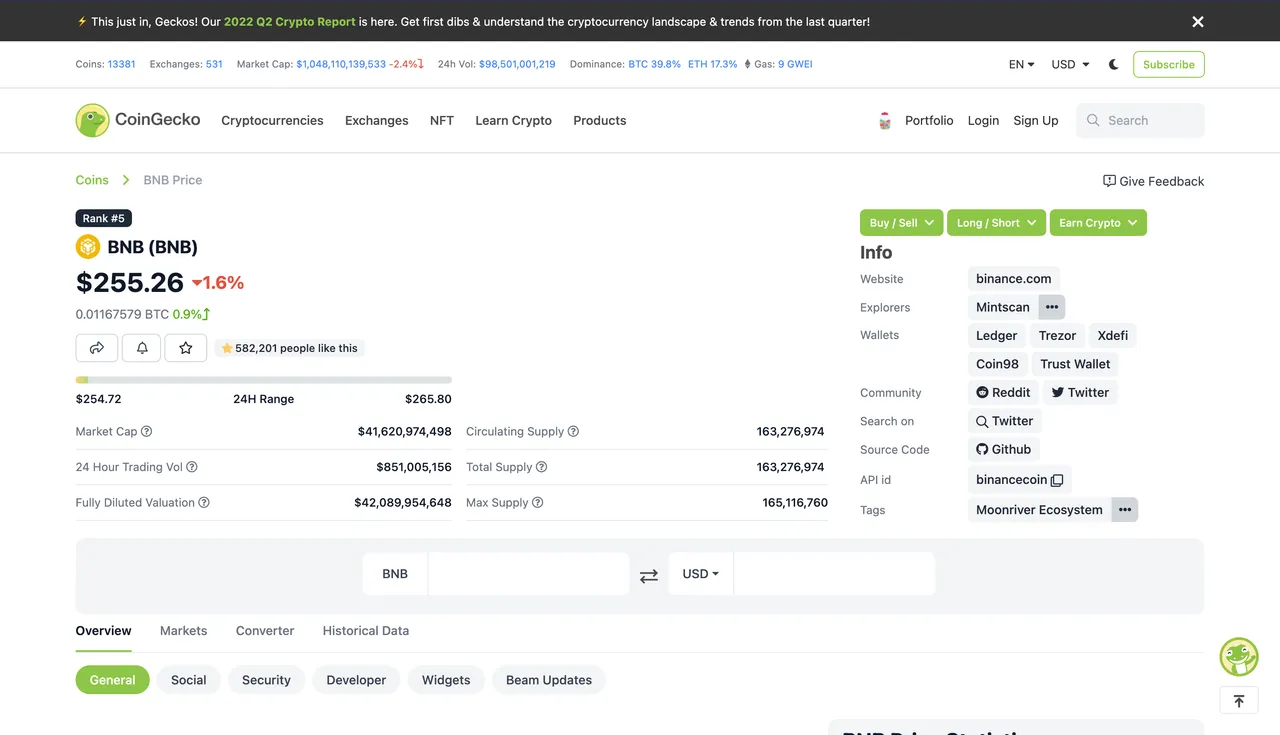Click the Give Feedback link

(x=1154, y=181)
